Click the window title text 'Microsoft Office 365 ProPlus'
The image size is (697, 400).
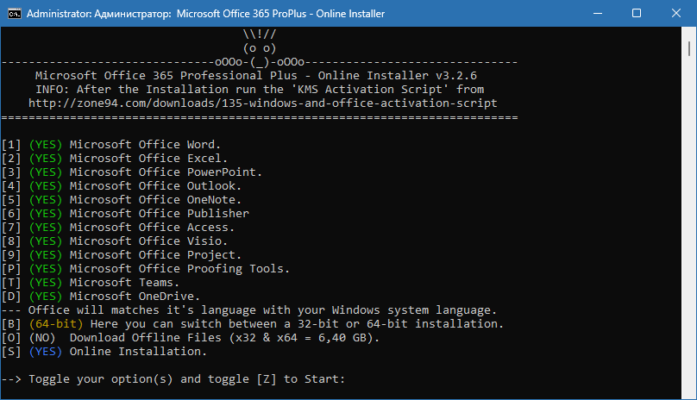[241, 14]
